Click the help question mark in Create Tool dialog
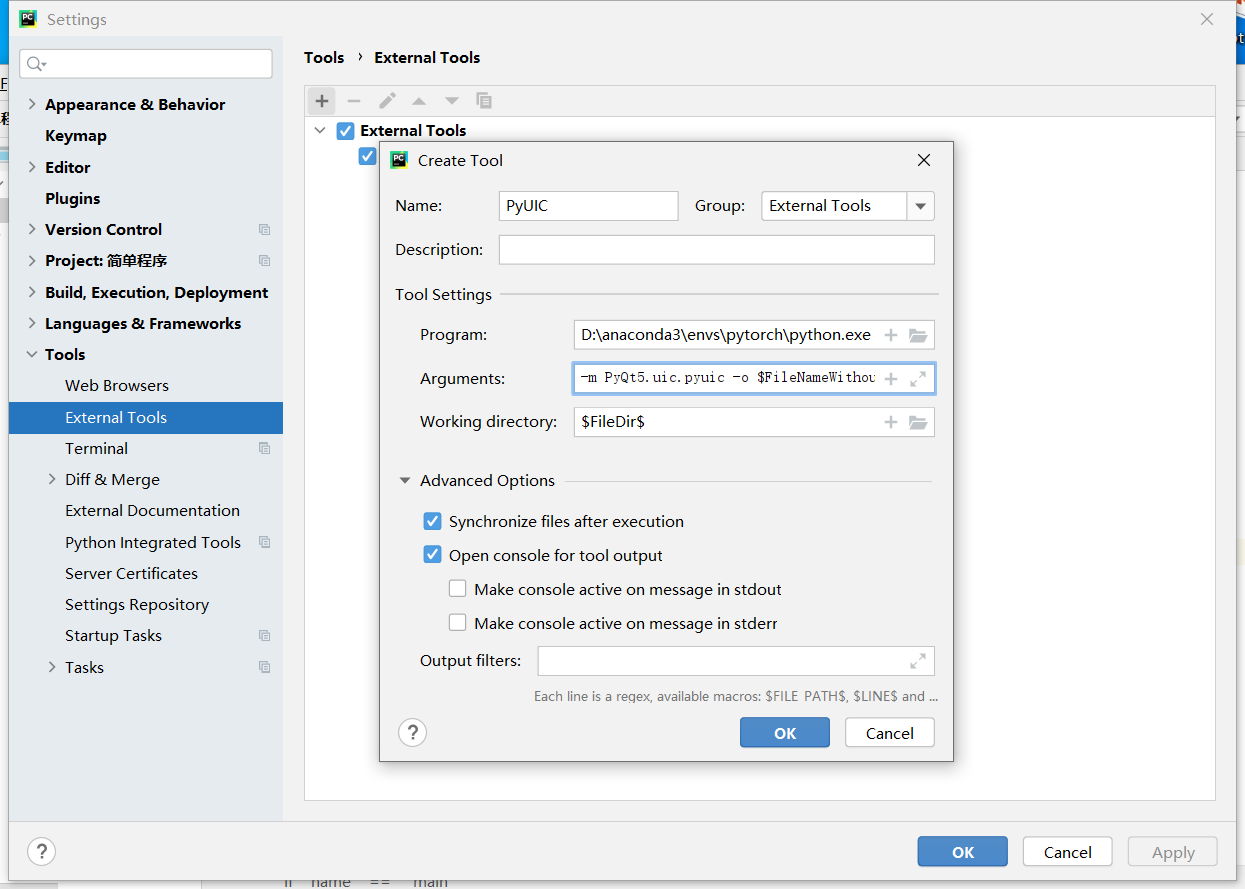Screen dimensions: 1245x889 412,732
